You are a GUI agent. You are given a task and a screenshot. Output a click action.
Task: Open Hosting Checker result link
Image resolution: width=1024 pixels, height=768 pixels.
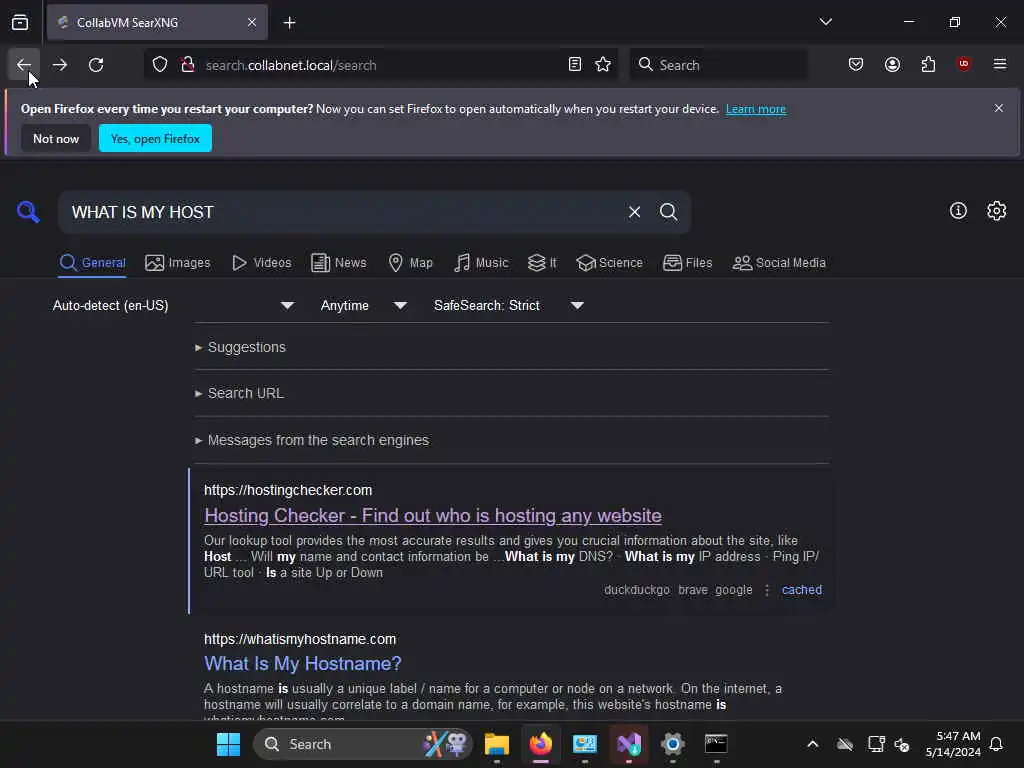coord(432,515)
